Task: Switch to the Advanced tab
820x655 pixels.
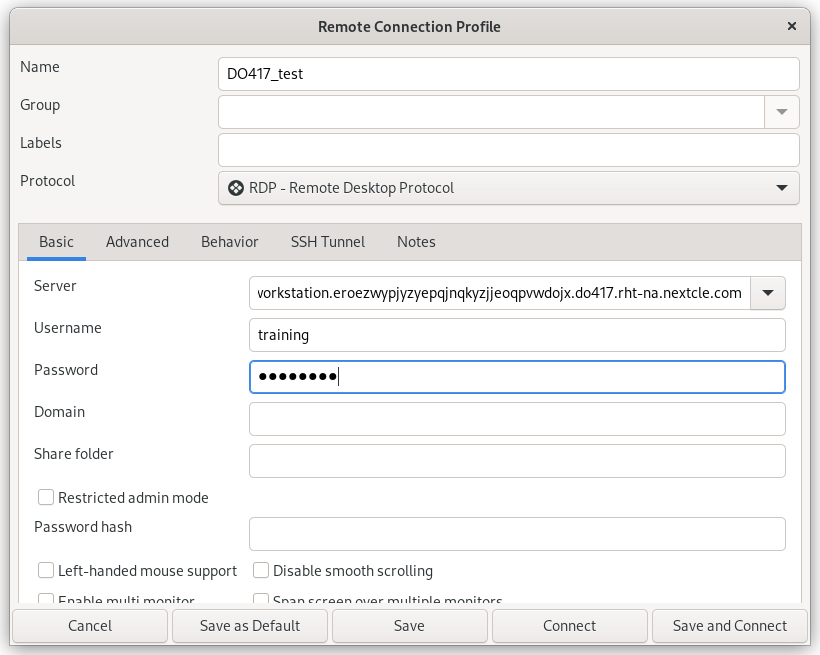Action: pyautogui.click(x=137, y=242)
